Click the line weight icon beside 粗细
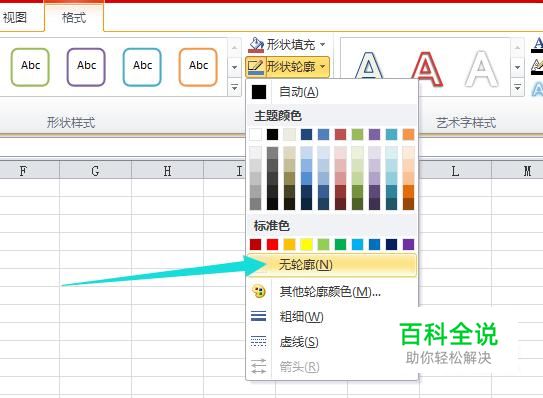The image size is (543, 398). [x=258, y=316]
